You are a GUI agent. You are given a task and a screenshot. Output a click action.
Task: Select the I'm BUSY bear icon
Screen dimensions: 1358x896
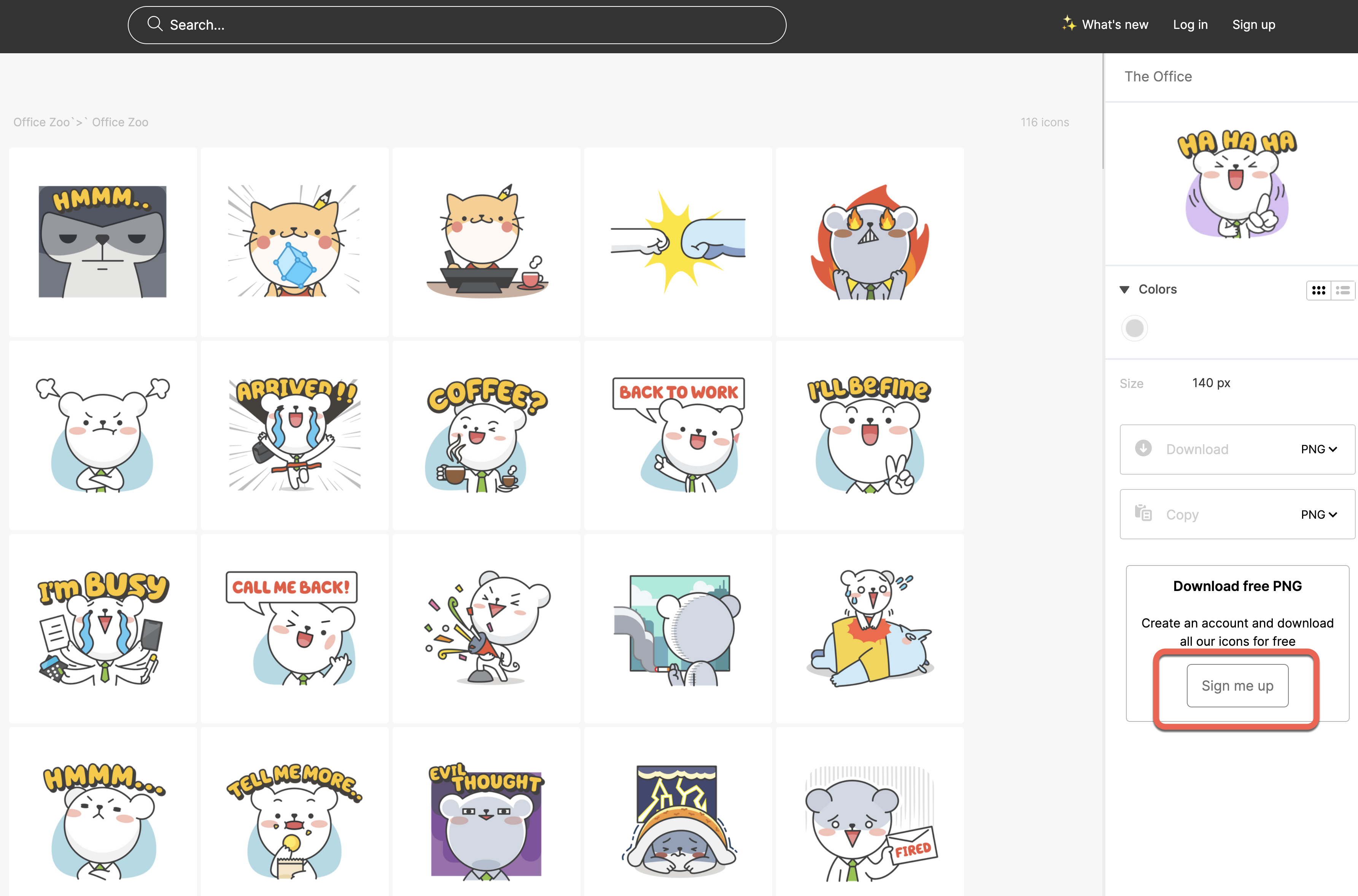(x=103, y=629)
